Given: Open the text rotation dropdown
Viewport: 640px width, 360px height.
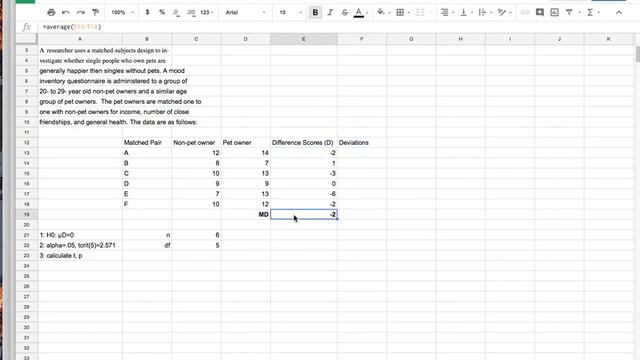Looking at the screenshot, I should (x=504, y=13).
